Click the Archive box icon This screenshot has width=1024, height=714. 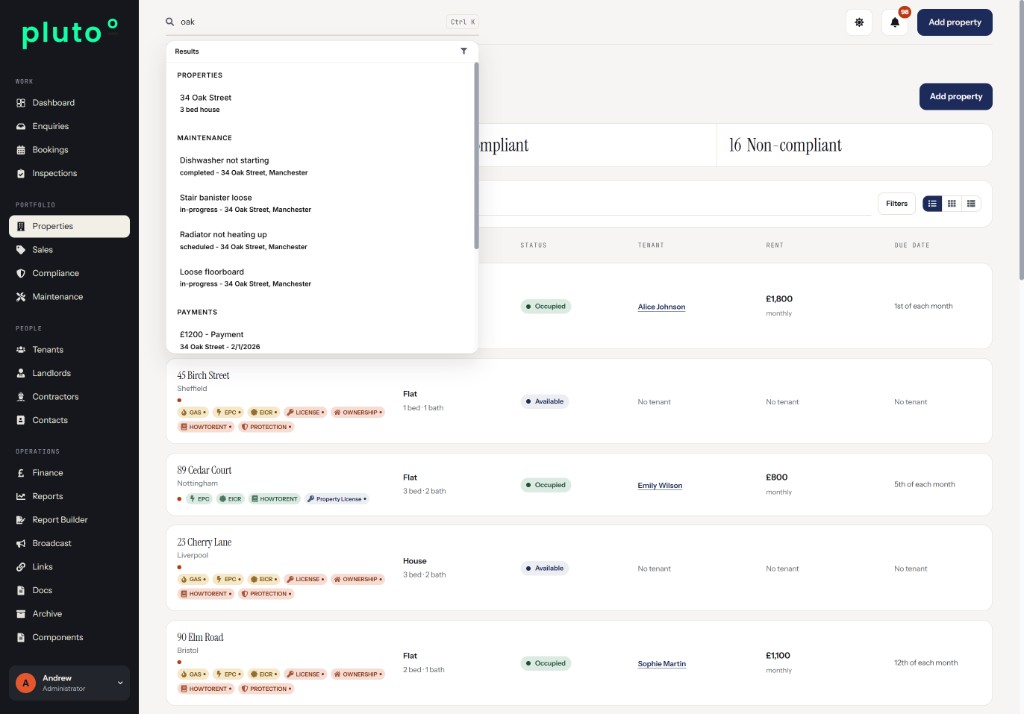[21, 614]
